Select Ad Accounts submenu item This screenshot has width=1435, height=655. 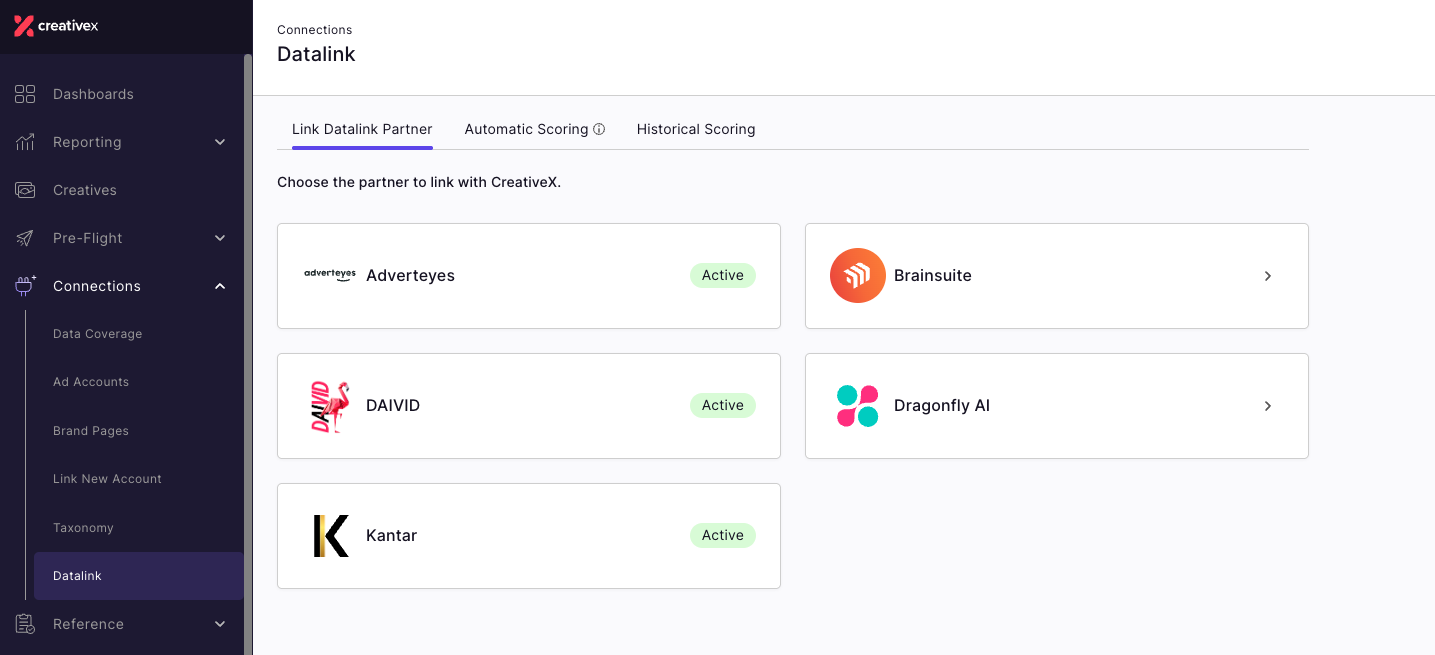tap(91, 382)
